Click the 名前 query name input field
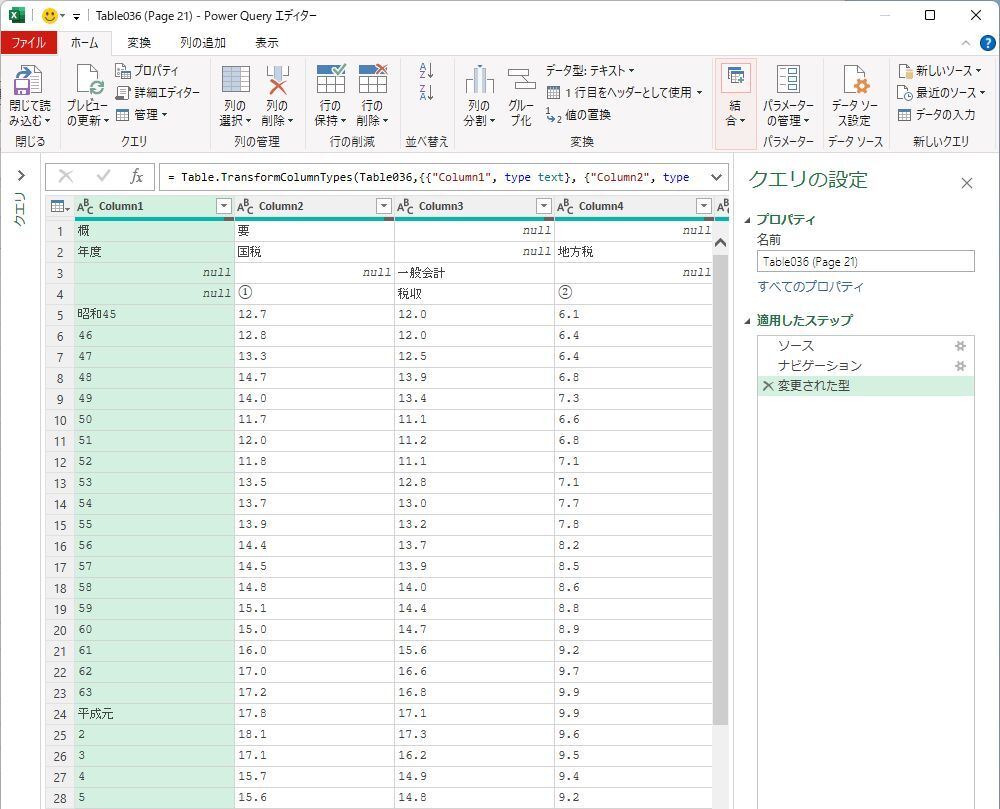Image resolution: width=1000 pixels, height=809 pixels. tap(865, 262)
